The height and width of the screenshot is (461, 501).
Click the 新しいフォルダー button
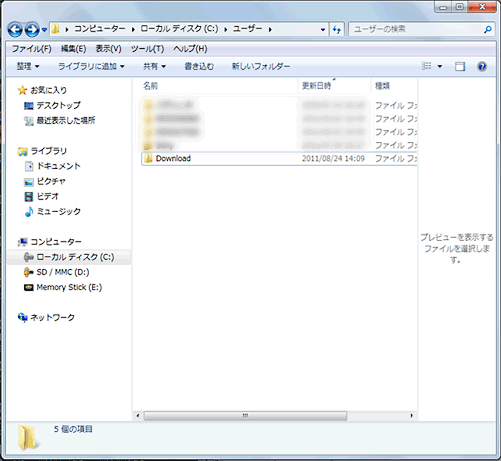(261, 66)
